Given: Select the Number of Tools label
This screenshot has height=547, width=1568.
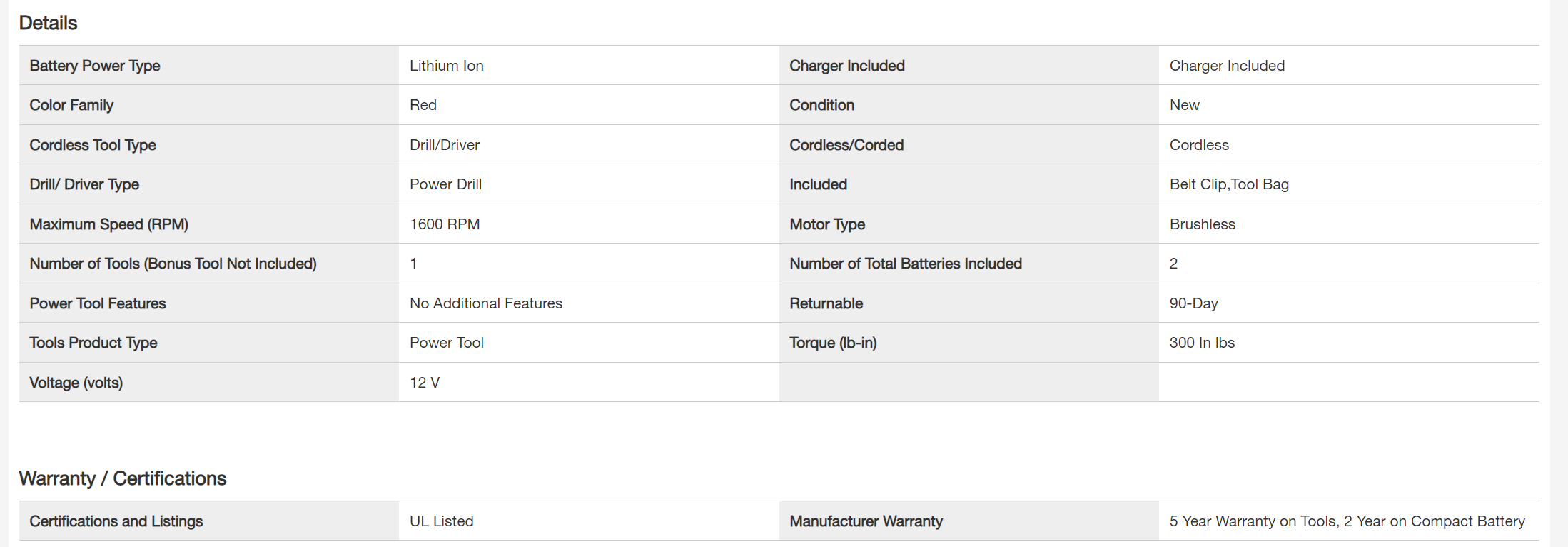Looking at the screenshot, I should [x=173, y=264].
